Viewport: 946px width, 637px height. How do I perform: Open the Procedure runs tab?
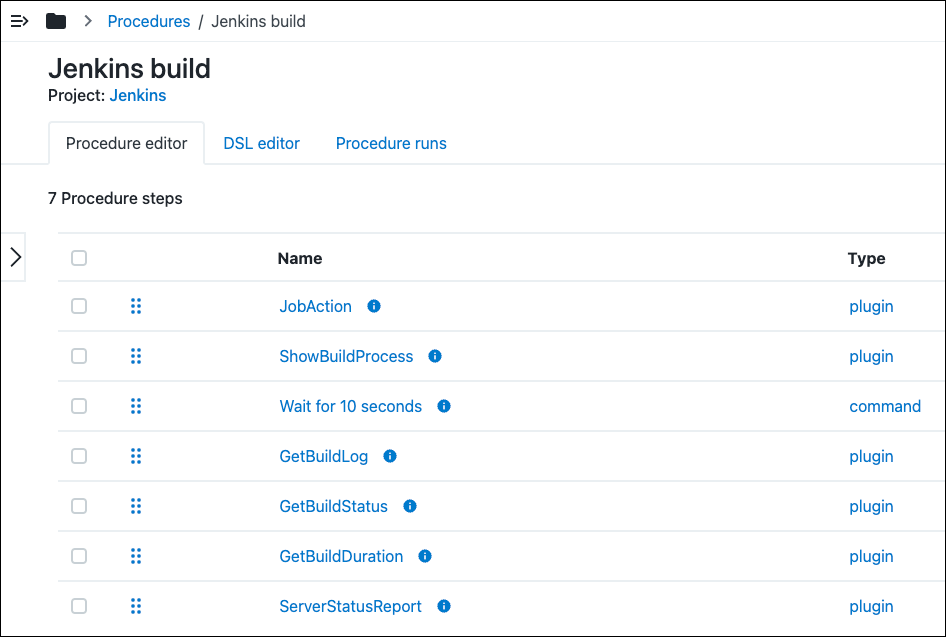pos(391,144)
